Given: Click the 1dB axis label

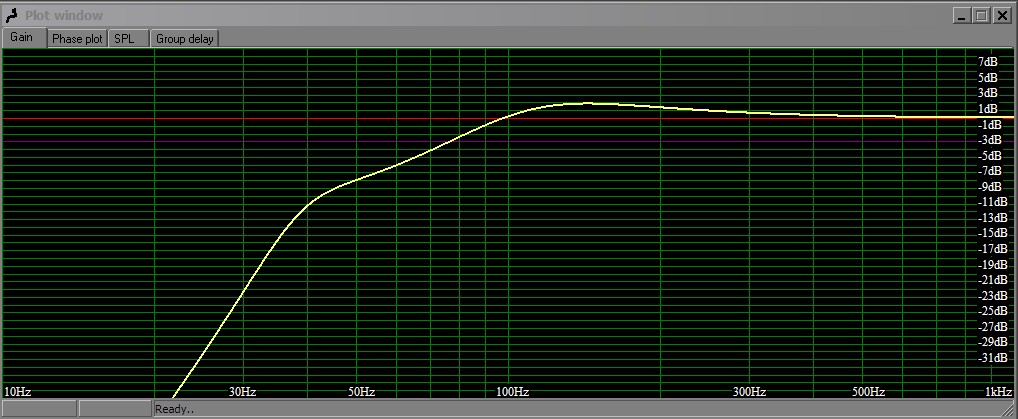Looking at the screenshot, I should [987, 108].
